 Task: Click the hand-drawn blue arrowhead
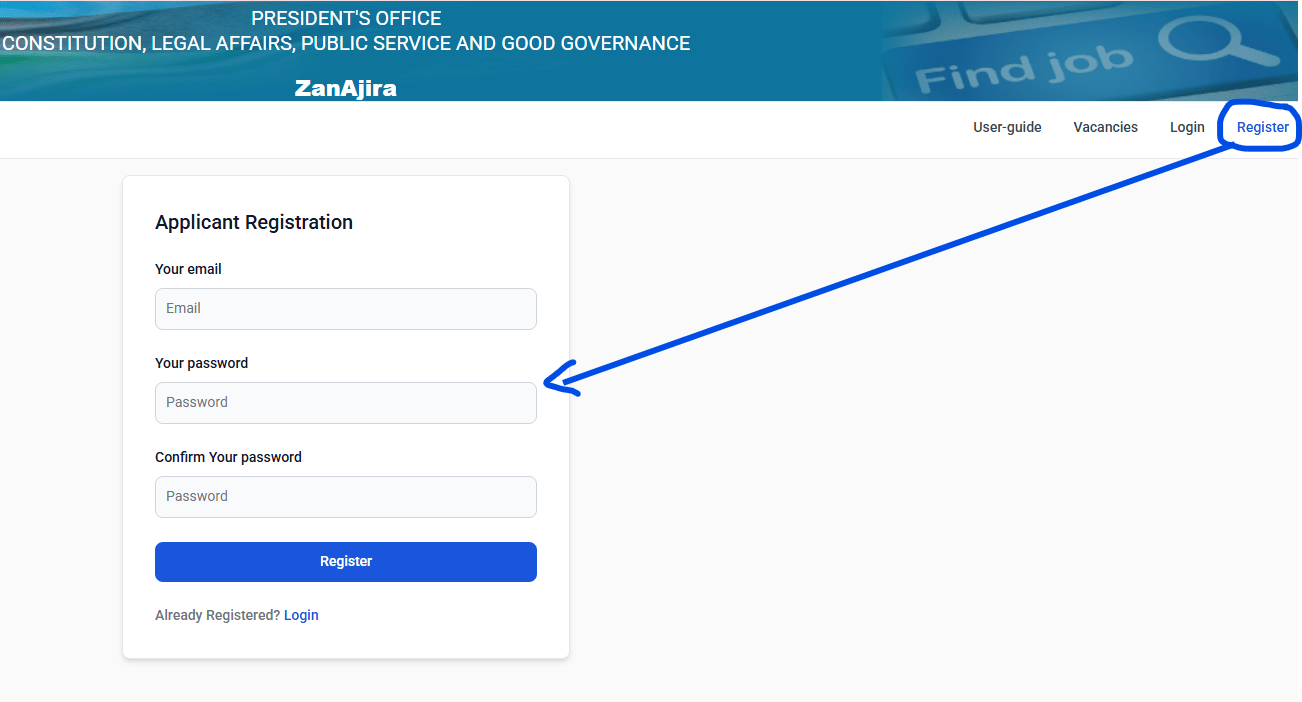558,380
